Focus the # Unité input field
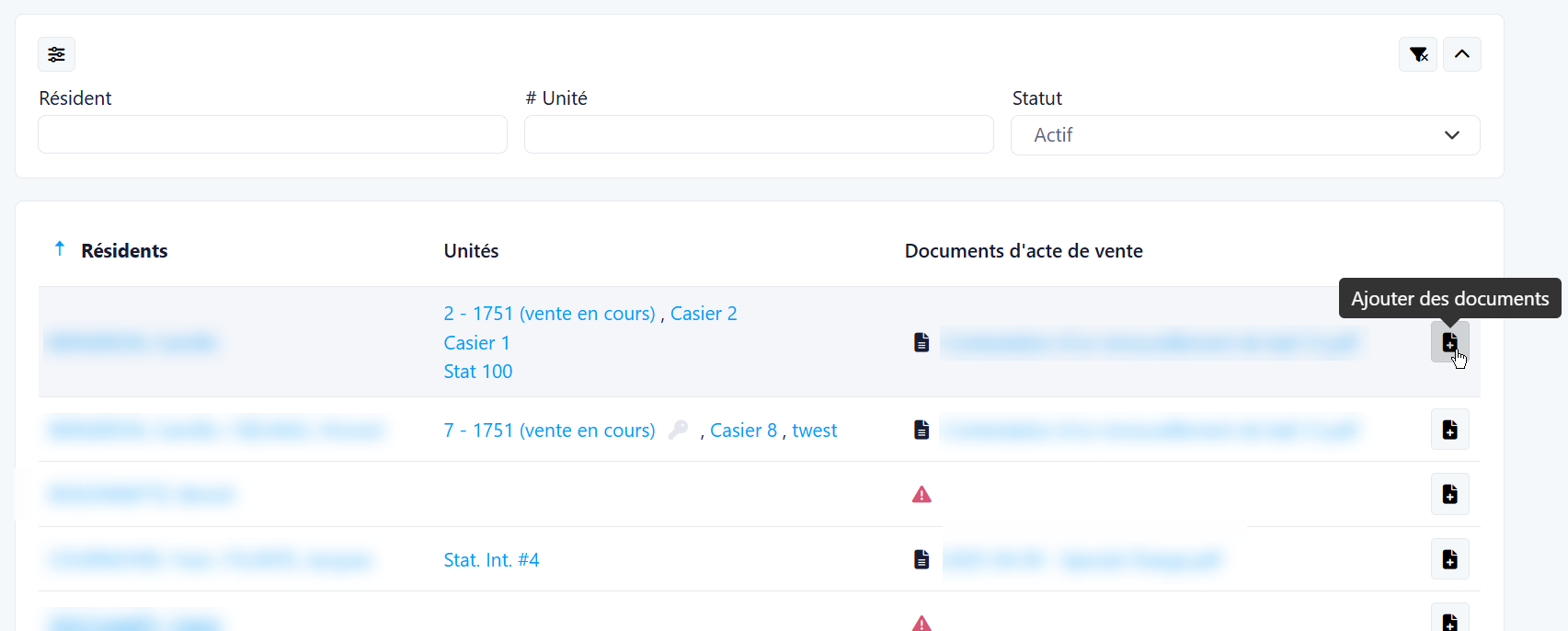Screen dimensions: 1568x631 click(759, 134)
